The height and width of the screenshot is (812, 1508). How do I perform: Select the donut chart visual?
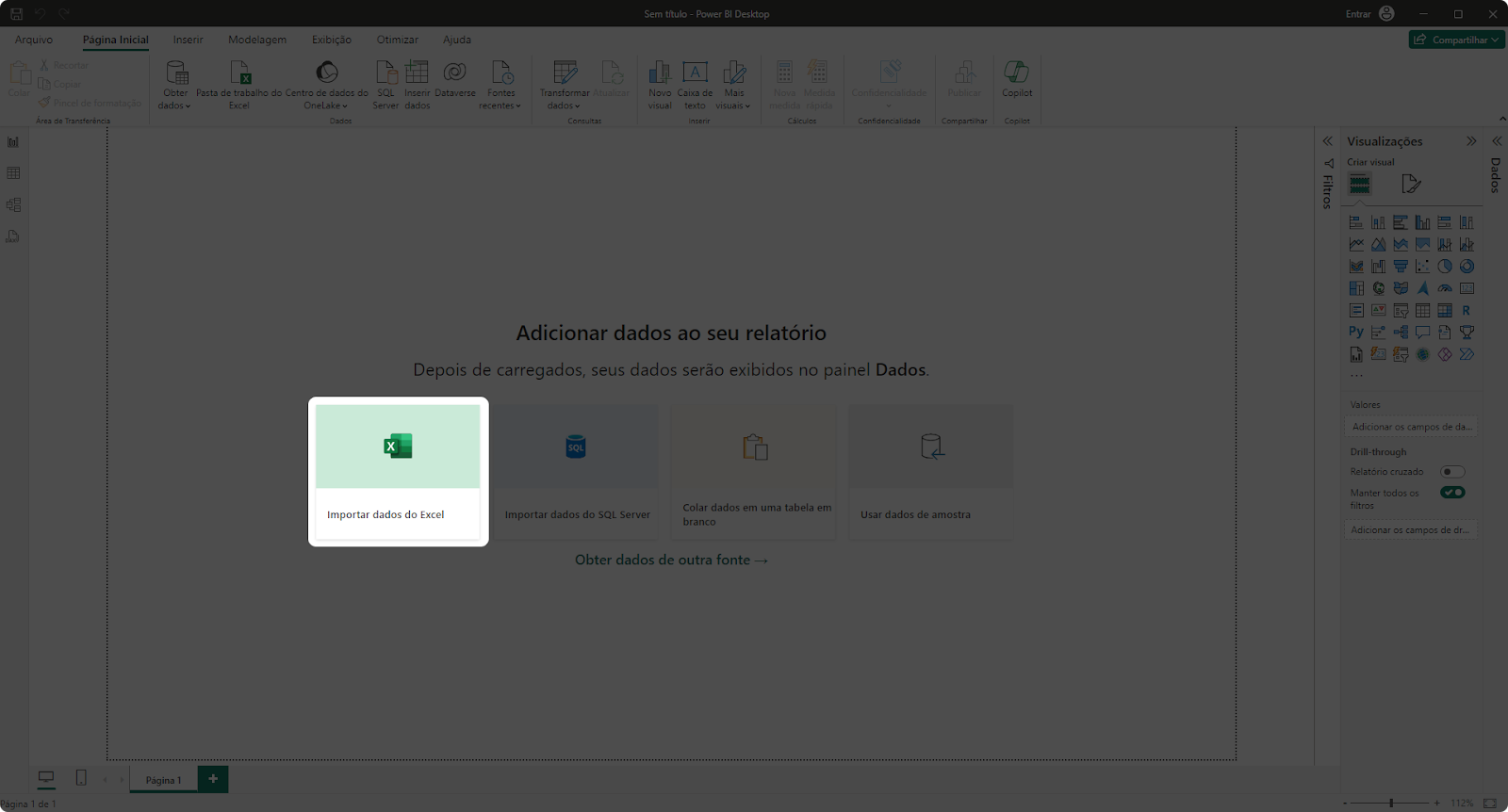coord(1467,267)
